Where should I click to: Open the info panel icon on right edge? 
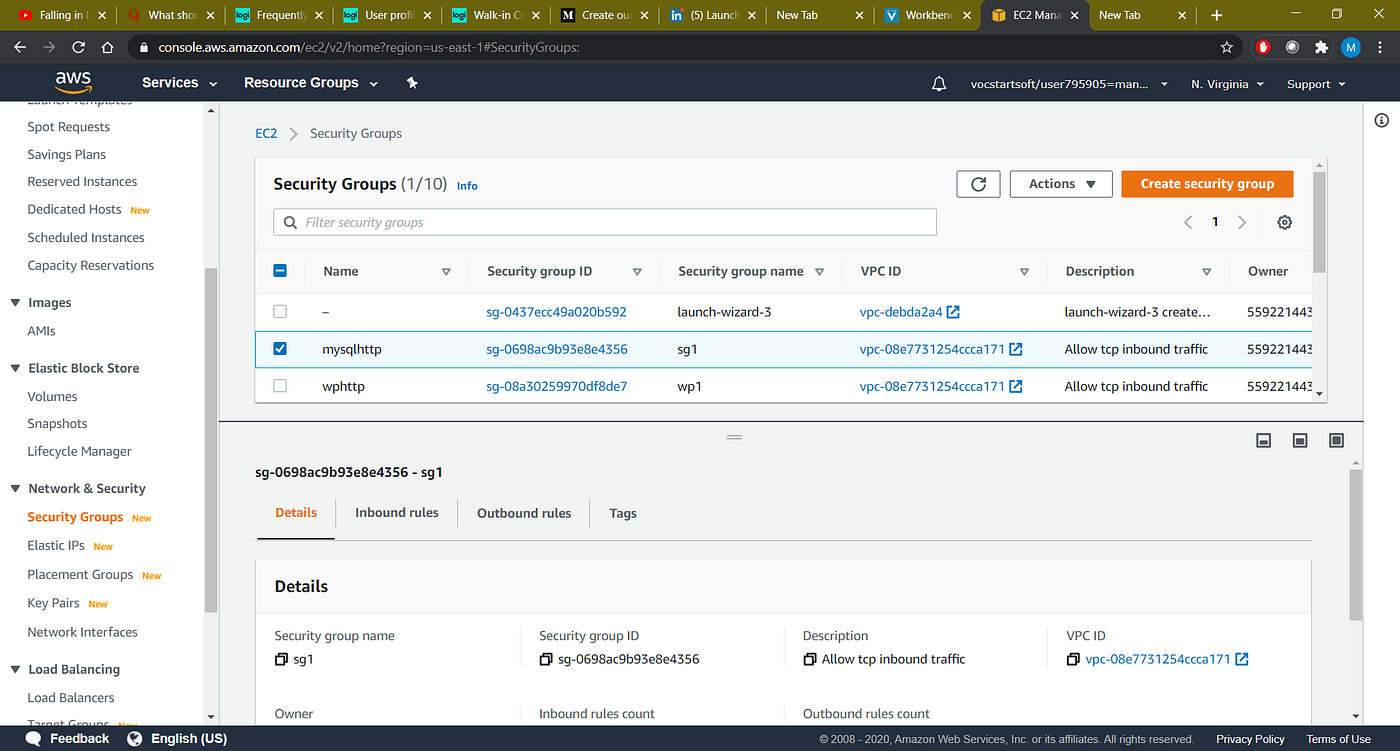[1381, 119]
